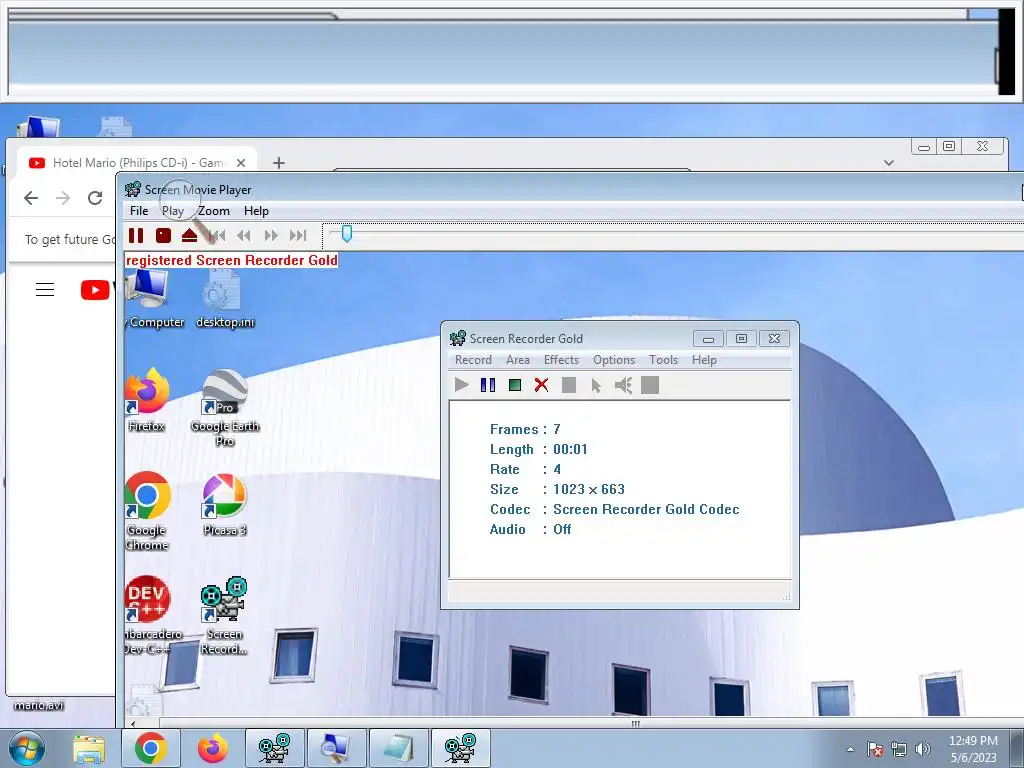Reload the page in Chrome
Image resolution: width=1024 pixels, height=768 pixels.
[95, 198]
